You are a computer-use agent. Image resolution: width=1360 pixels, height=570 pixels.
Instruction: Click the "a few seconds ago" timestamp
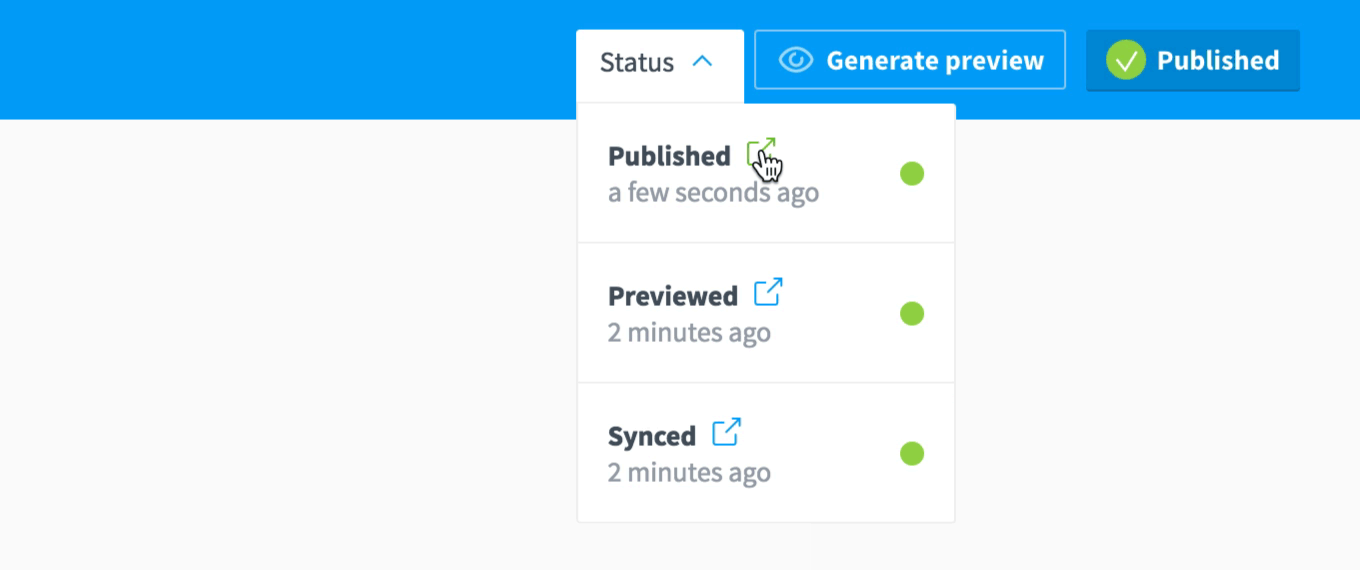coord(713,193)
